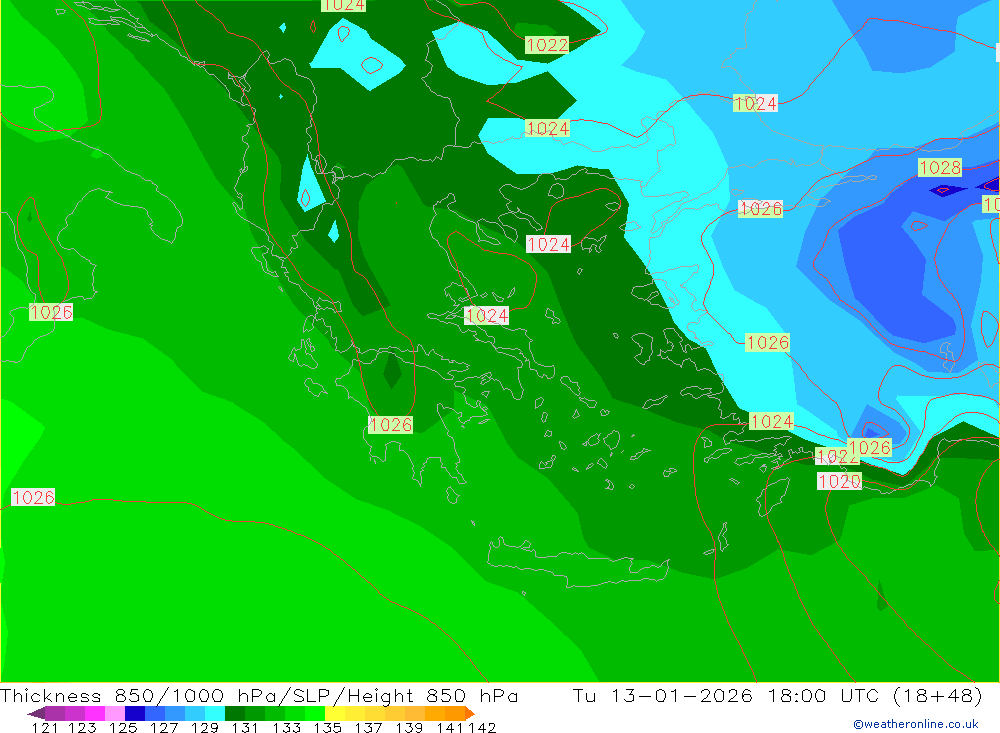Click the 1024 label on Turkey's southwest coast
Screen dimensions: 1000x733
point(771,421)
